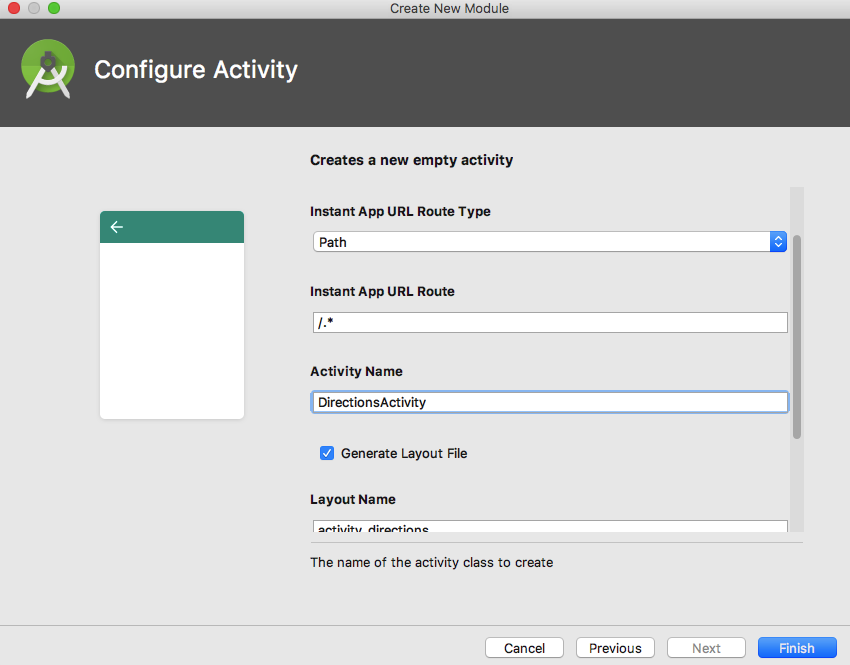Click the Android Studio logo icon
Image resolution: width=850 pixels, height=665 pixels.
[48, 69]
